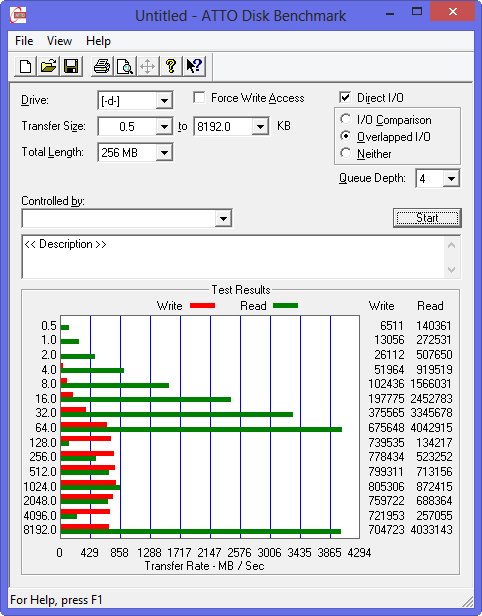Click the red Write legend swatch
Screen dimensions: 482x616
point(202,306)
